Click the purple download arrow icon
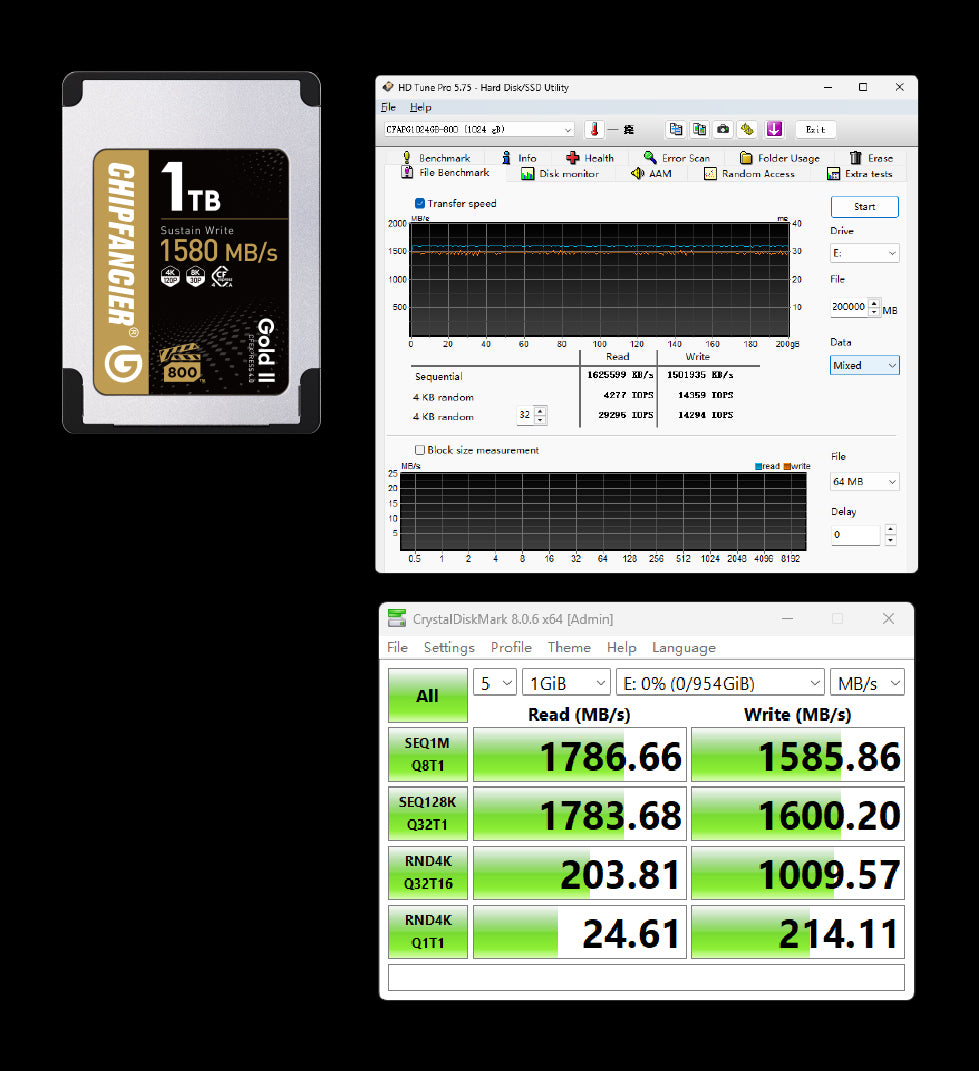The image size is (979, 1071). (774, 129)
